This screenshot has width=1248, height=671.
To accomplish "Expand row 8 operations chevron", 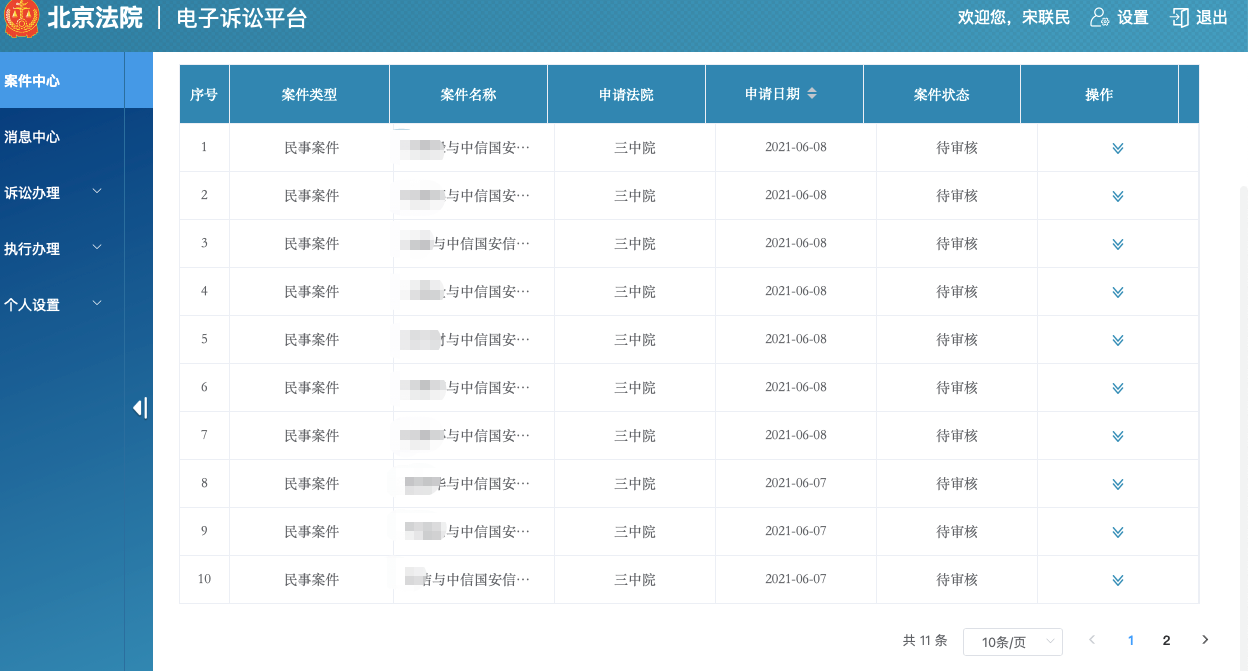I will [x=1118, y=484].
